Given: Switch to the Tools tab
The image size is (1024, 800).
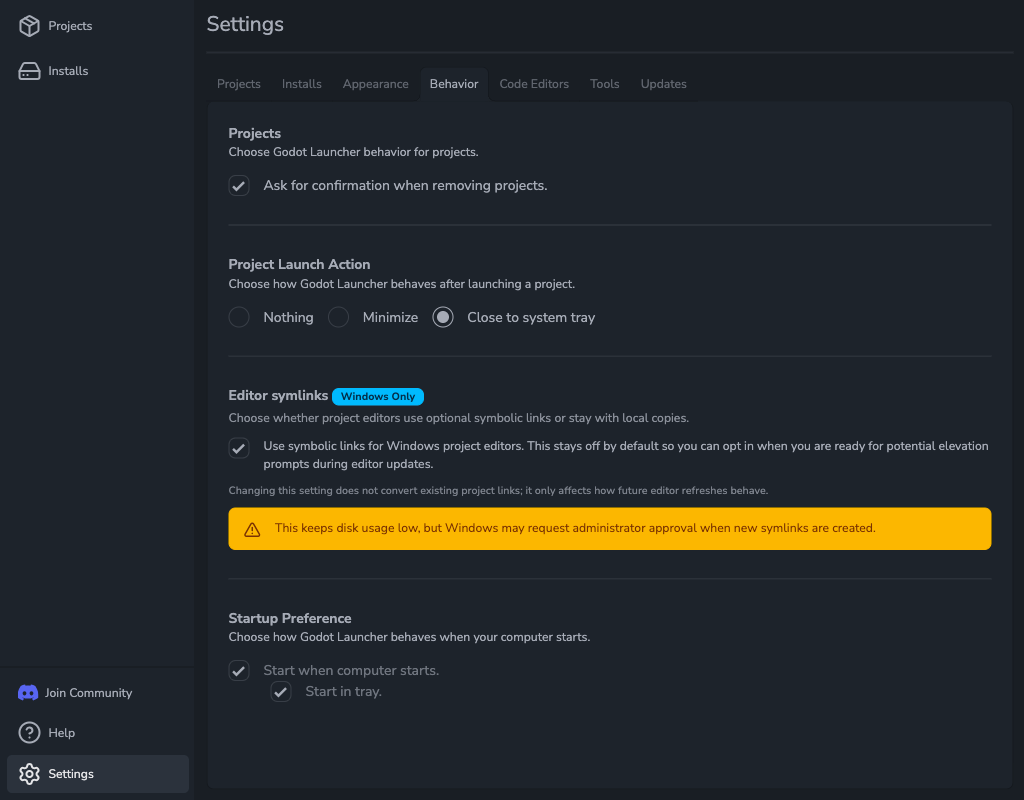Looking at the screenshot, I should coord(605,84).
